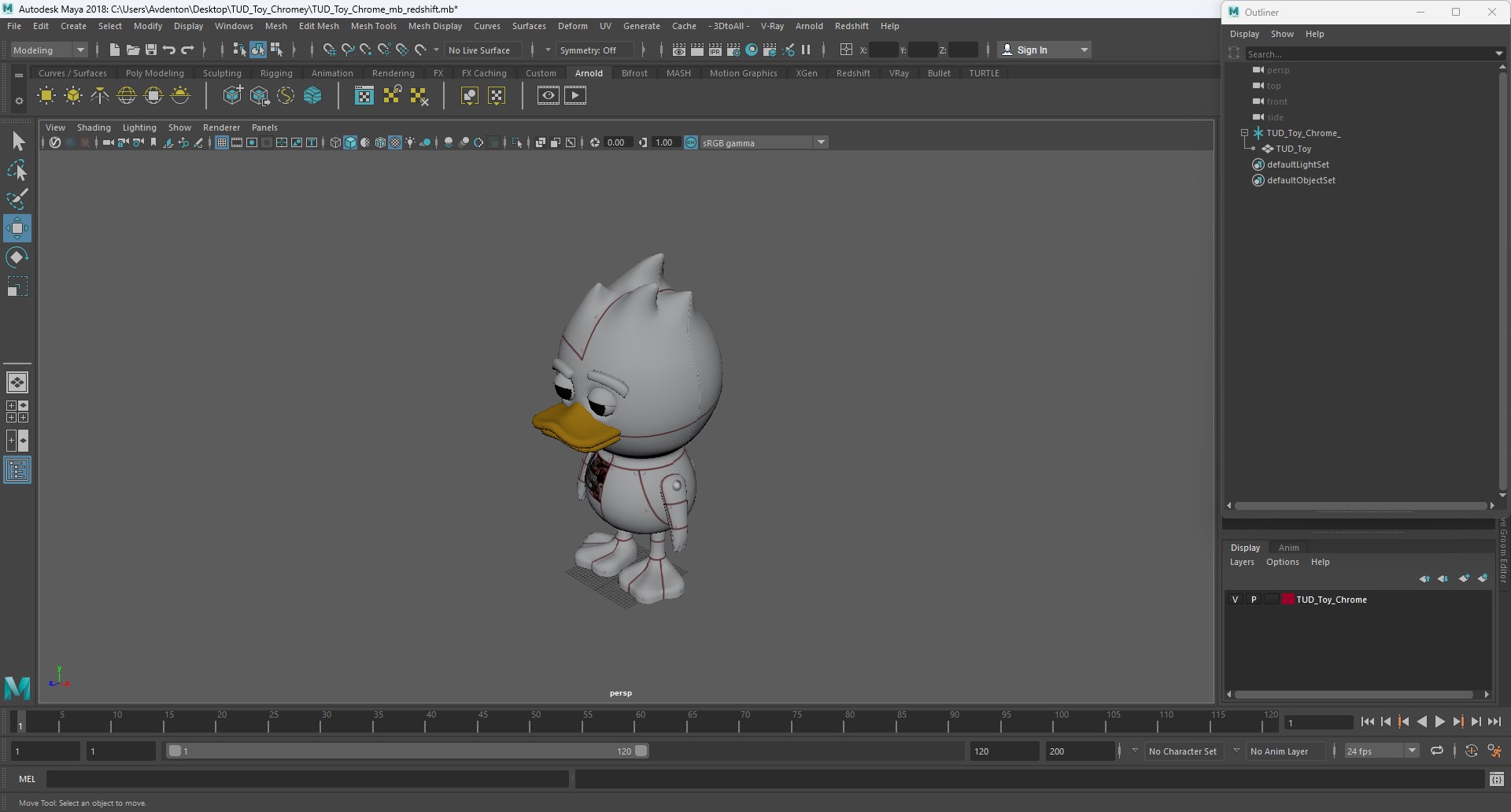Activate the Lasso select tool
The width and height of the screenshot is (1511, 812).
(17, 170)
